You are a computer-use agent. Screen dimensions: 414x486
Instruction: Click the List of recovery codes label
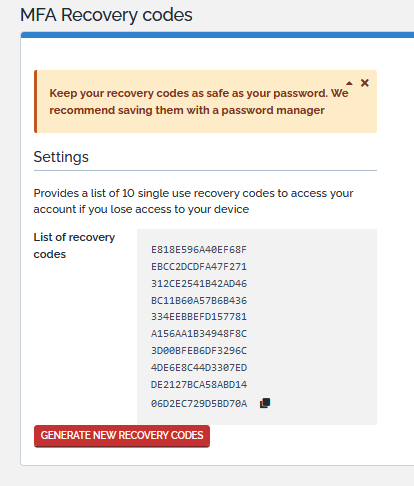pos(74,246)
